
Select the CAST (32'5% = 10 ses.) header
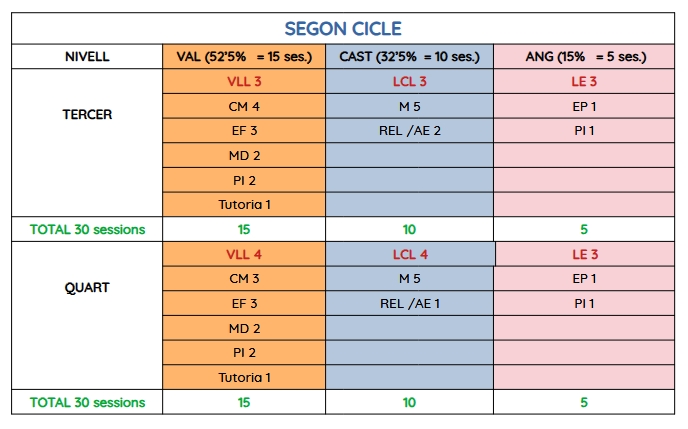(x=410, y=57)
